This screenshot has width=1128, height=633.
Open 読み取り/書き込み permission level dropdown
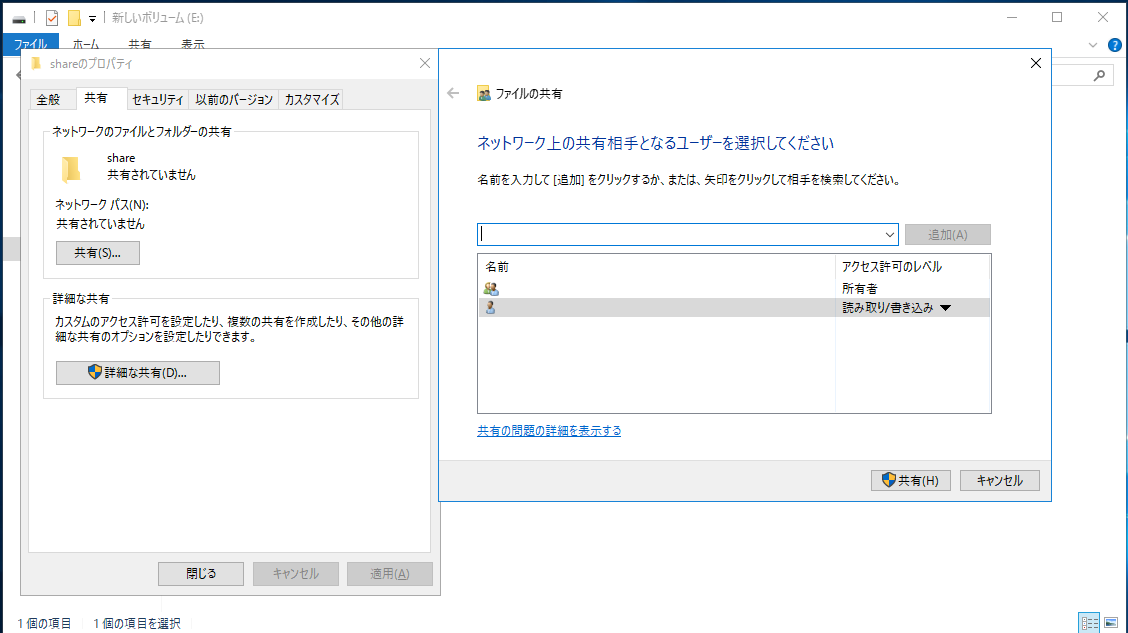(x=945, y=308)
